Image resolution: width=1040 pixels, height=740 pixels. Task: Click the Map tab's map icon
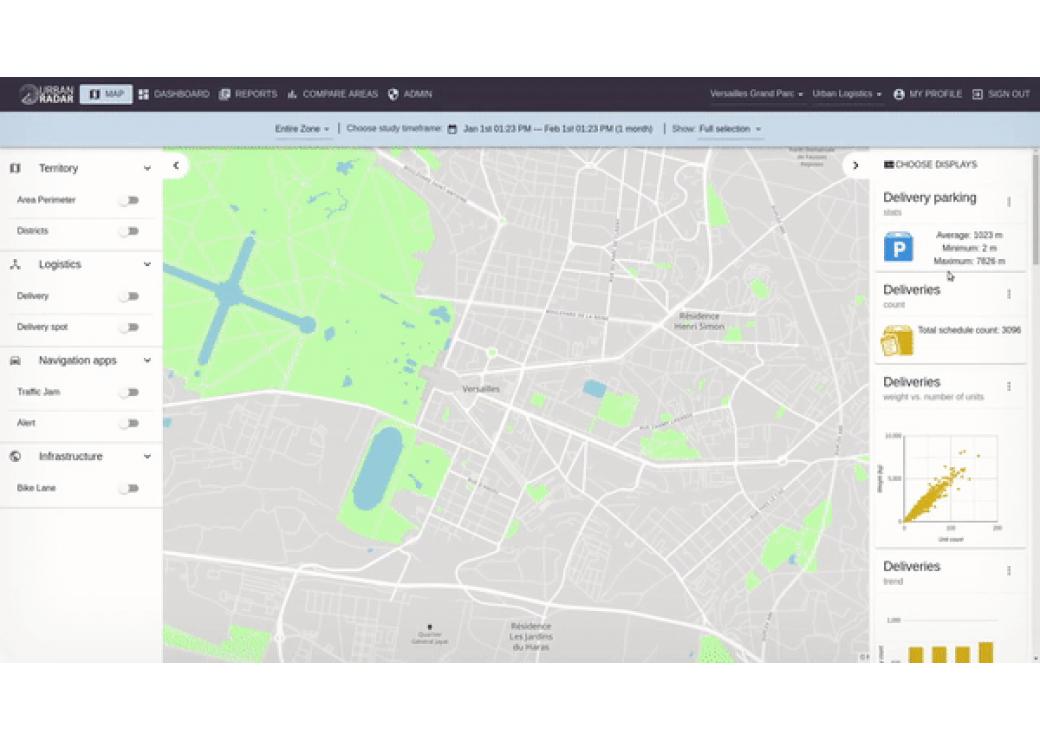click(x=95, y=94)
